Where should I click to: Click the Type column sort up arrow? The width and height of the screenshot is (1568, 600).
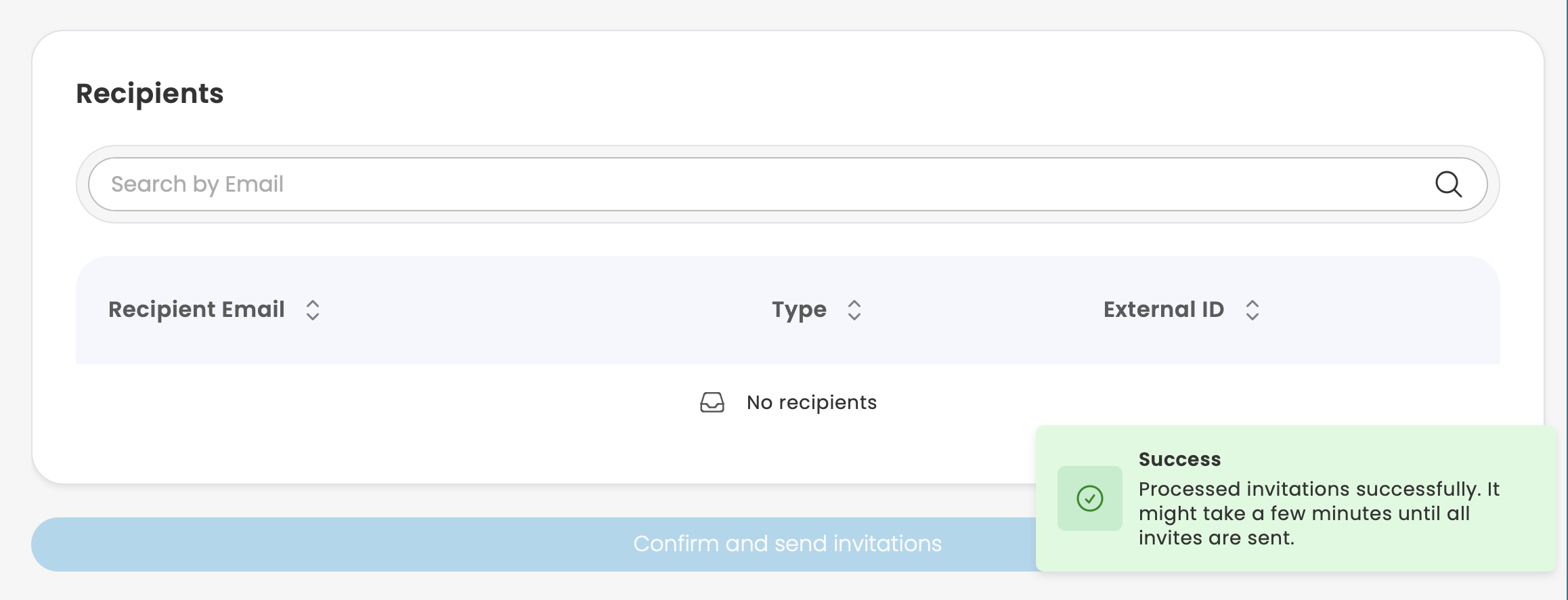(854, 304)
